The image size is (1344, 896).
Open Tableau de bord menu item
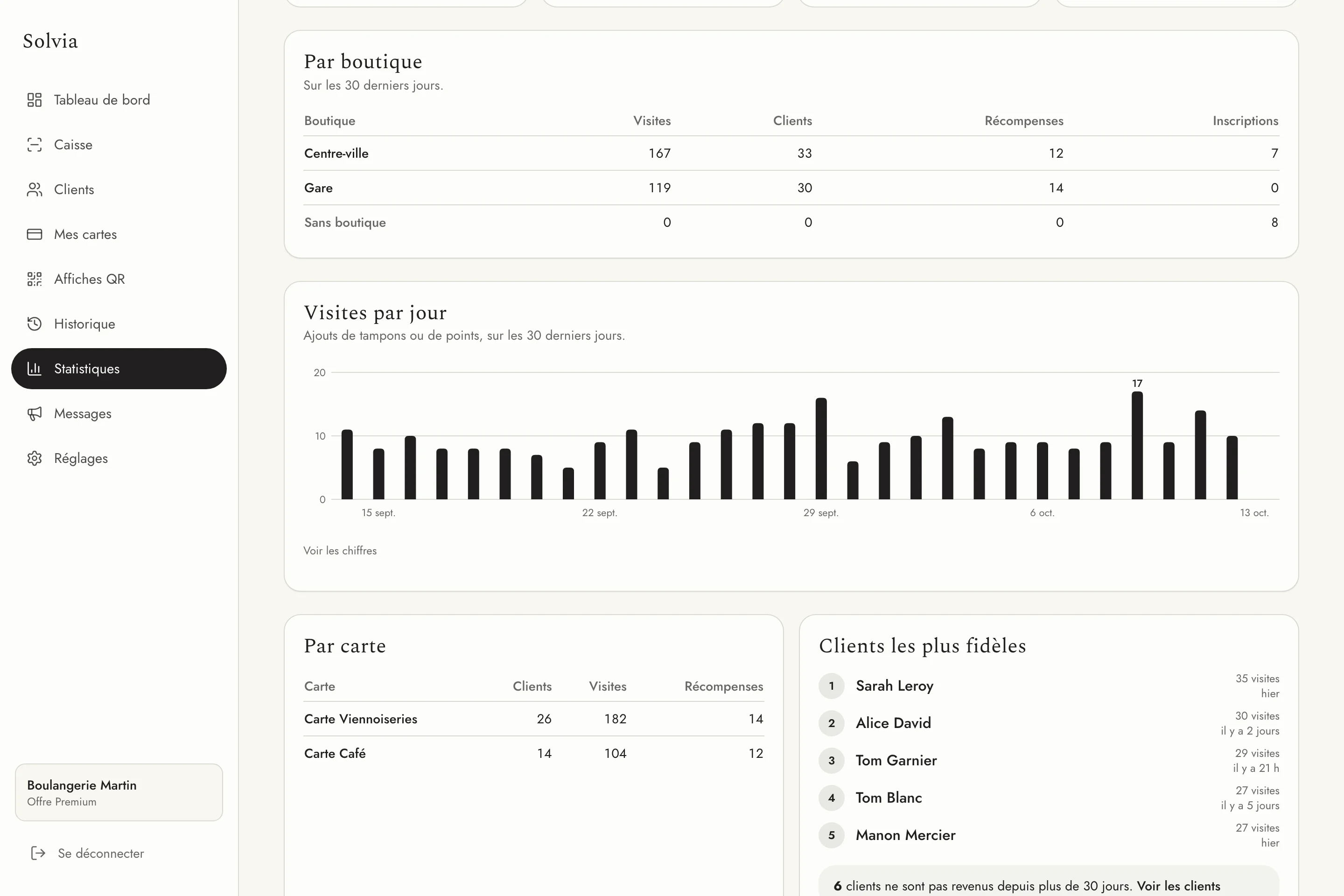tap(119, 100)
